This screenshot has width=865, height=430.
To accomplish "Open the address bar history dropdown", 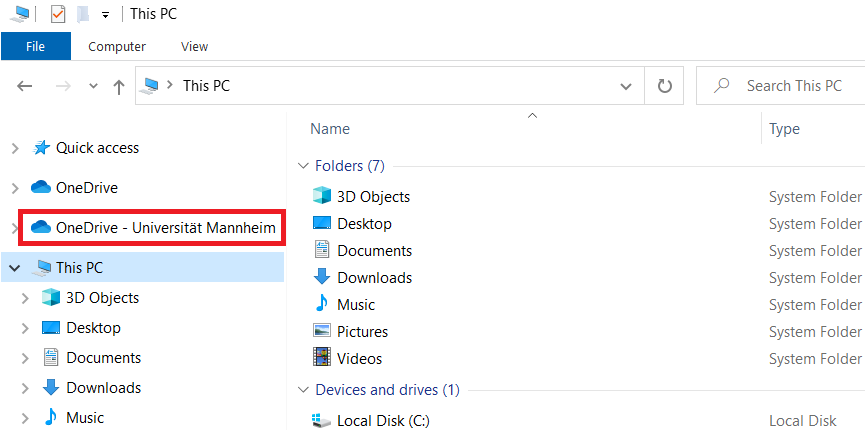I will pos(626,86).
